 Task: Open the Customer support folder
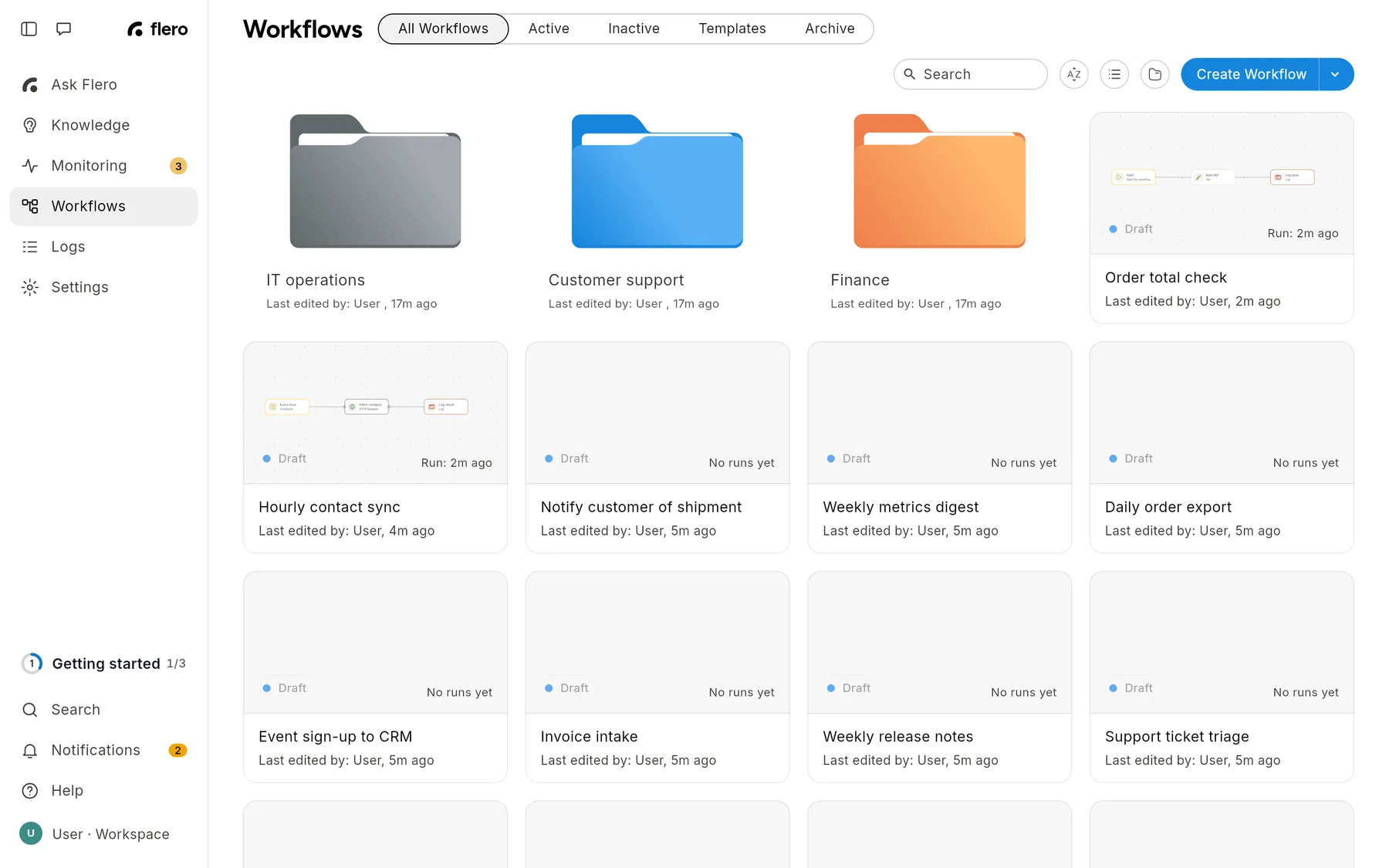[x=657, y=182]
